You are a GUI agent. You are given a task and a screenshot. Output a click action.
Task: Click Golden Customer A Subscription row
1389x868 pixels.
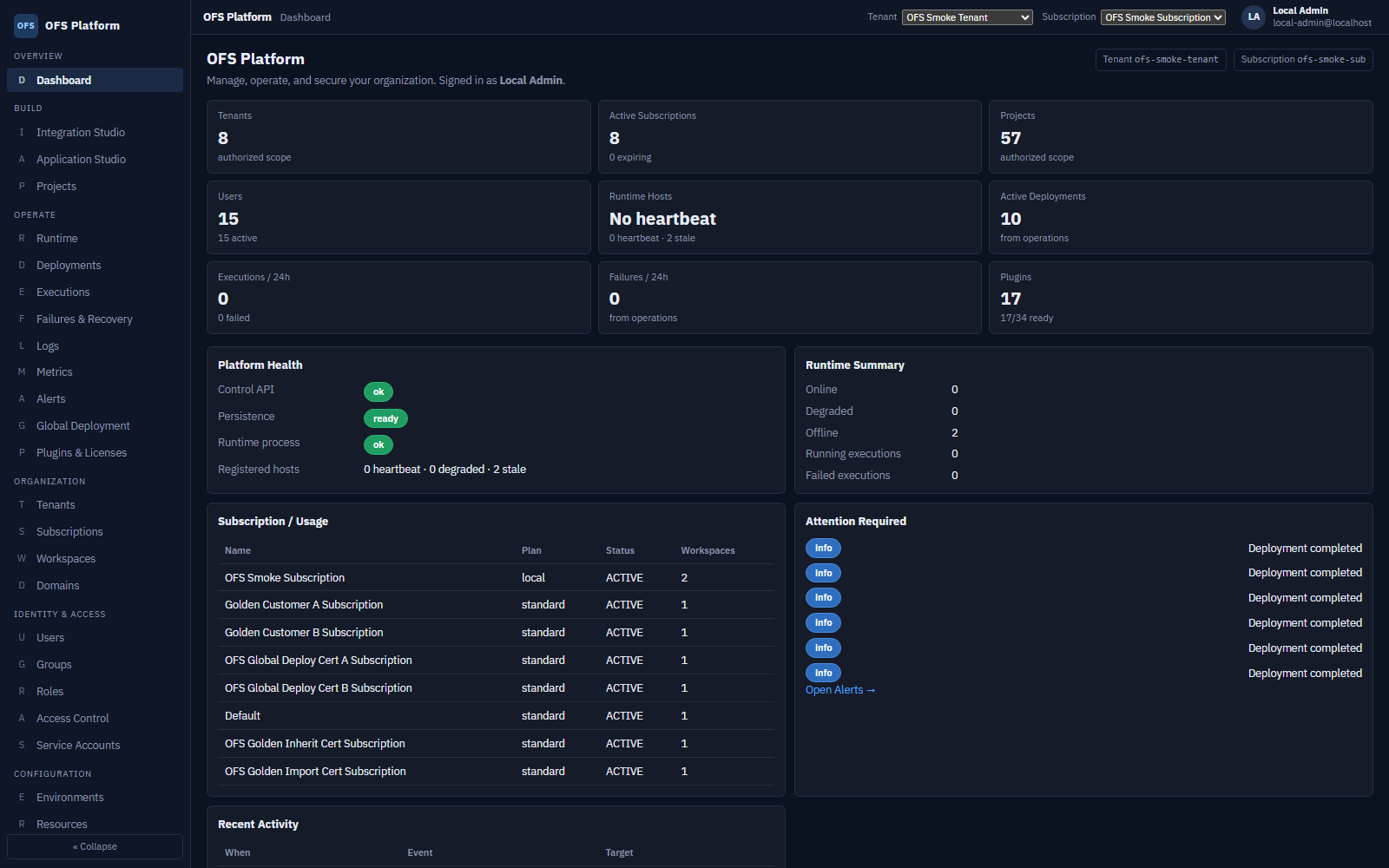point(496,605)
